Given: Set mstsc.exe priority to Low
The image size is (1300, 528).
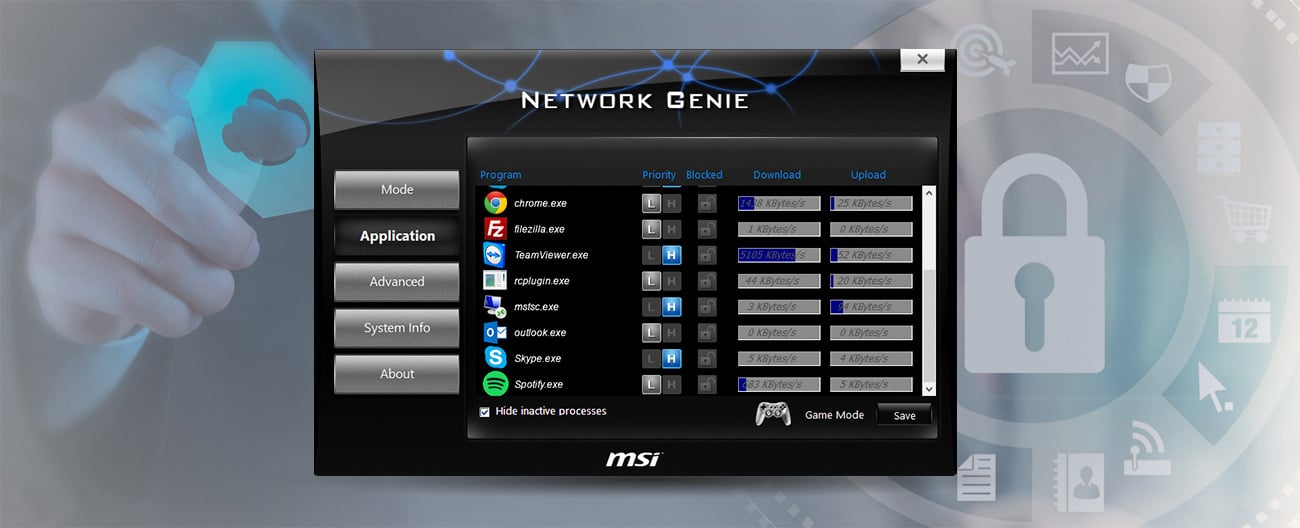Looking at the screenshot, I should 651,307.
